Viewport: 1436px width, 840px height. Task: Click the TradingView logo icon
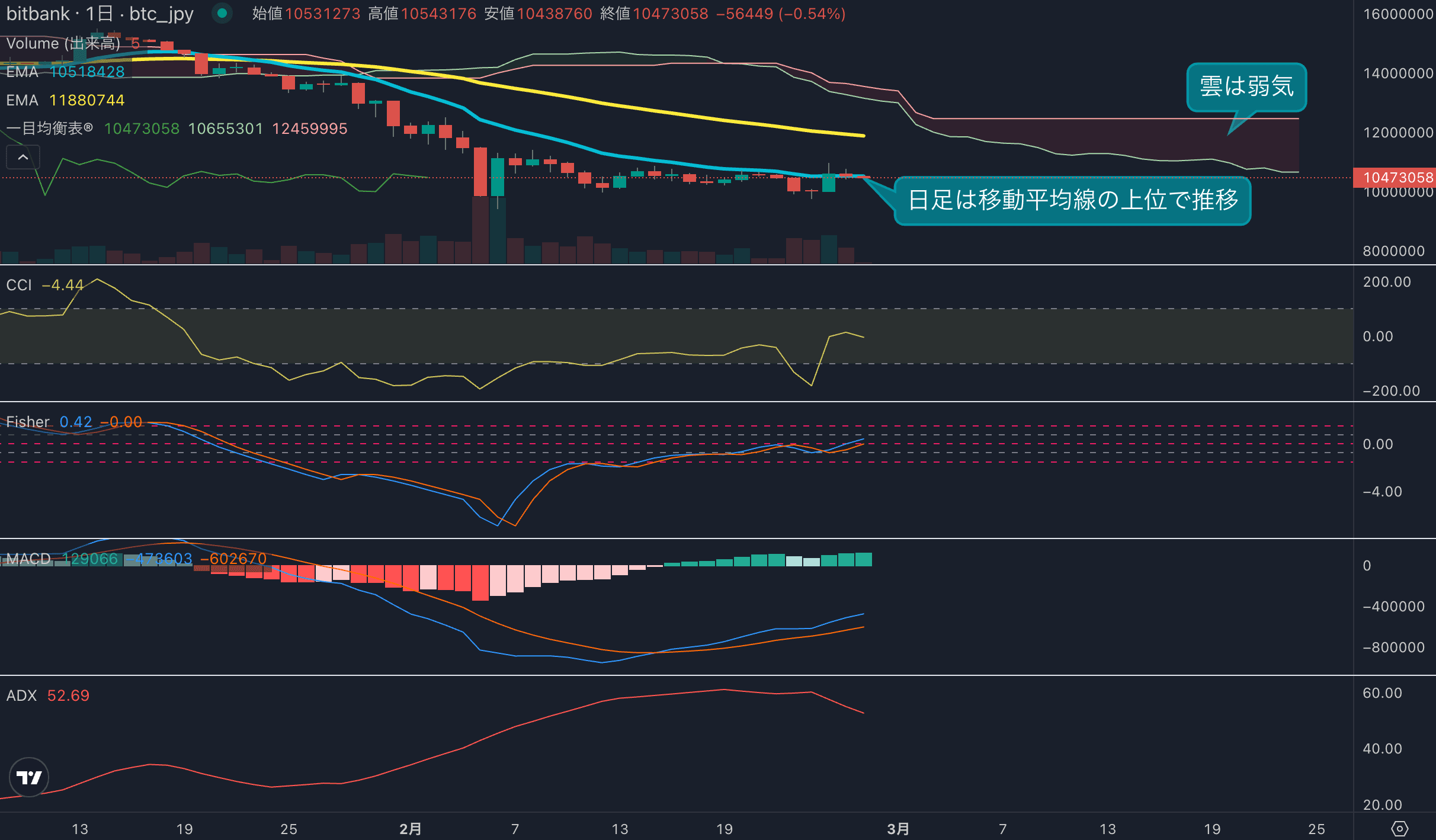tap(28, 777)
